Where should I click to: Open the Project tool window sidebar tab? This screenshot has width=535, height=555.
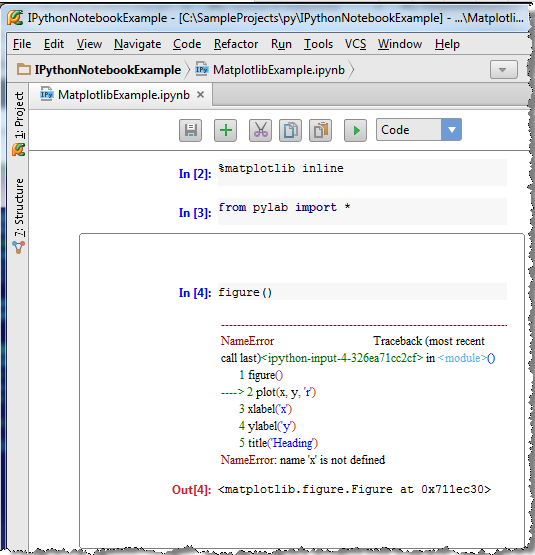pos(18,123)
